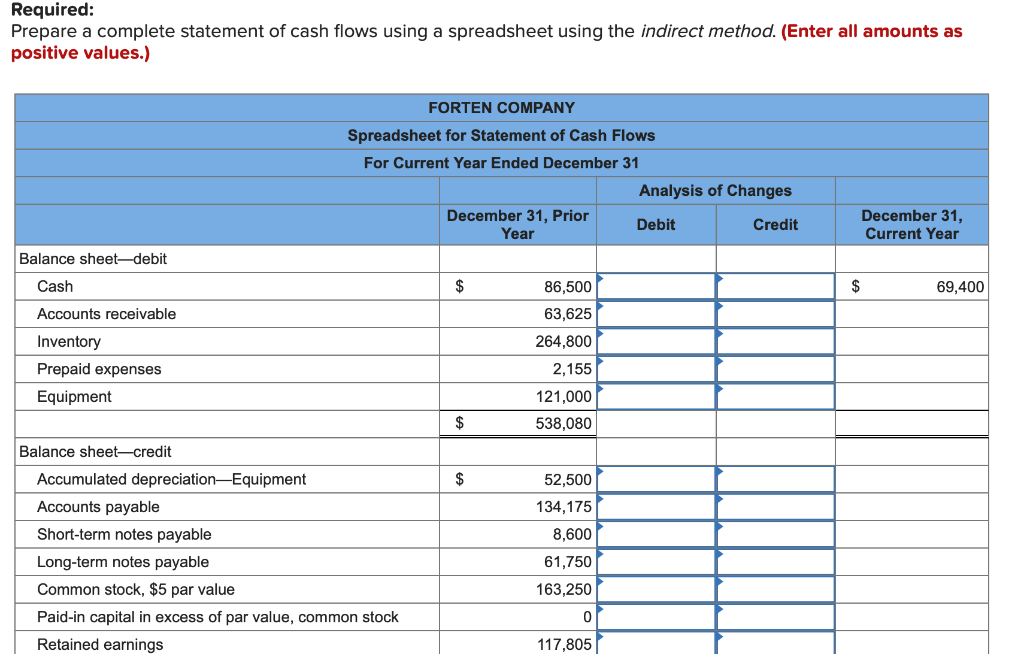
Task: Click the Debit cell for Prepaid expenses
Action: point(656,369)
